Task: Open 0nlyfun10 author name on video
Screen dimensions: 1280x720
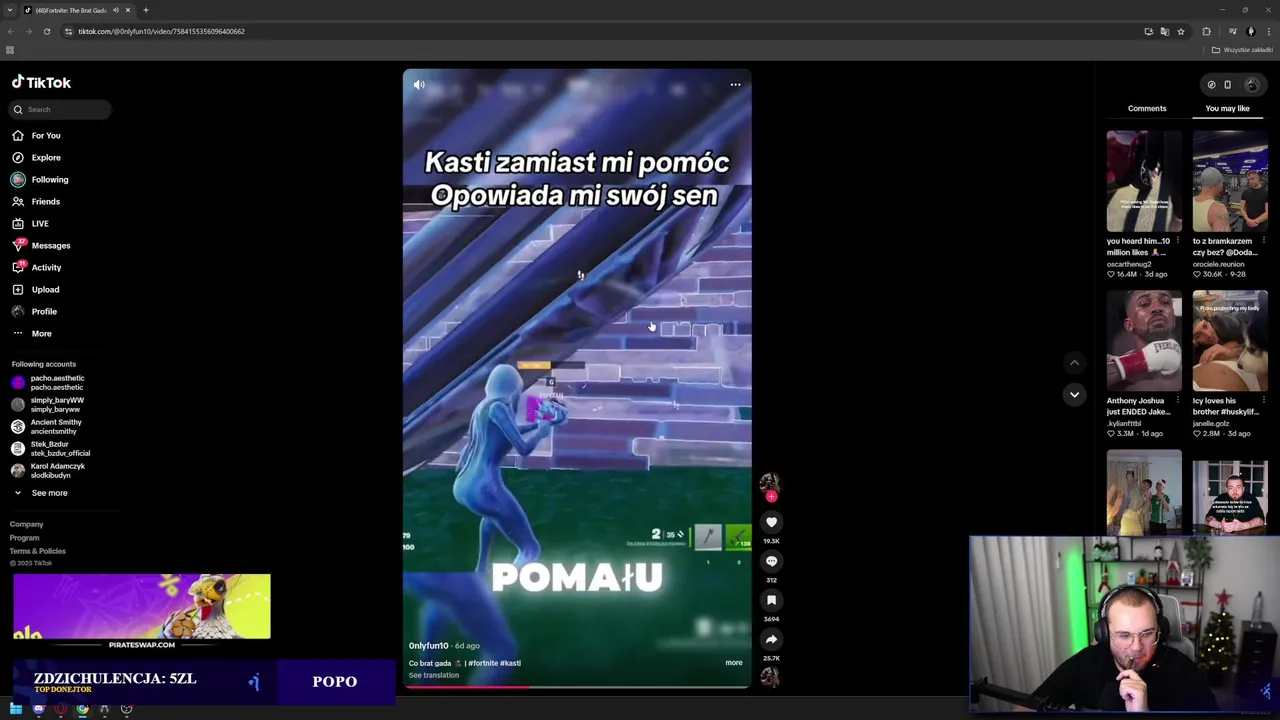Action: [428, 646]
